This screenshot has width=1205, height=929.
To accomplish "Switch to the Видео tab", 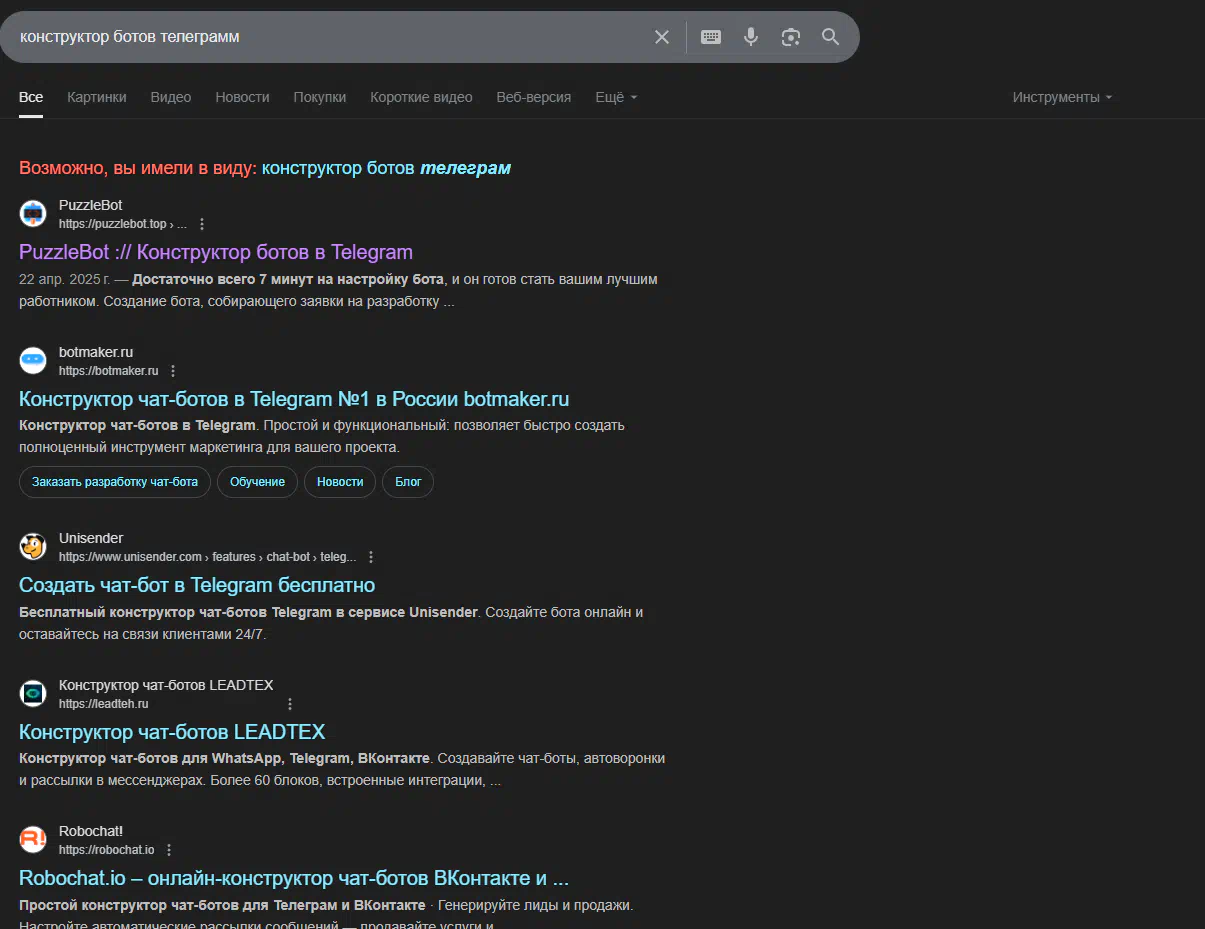I will coord(171,97).
